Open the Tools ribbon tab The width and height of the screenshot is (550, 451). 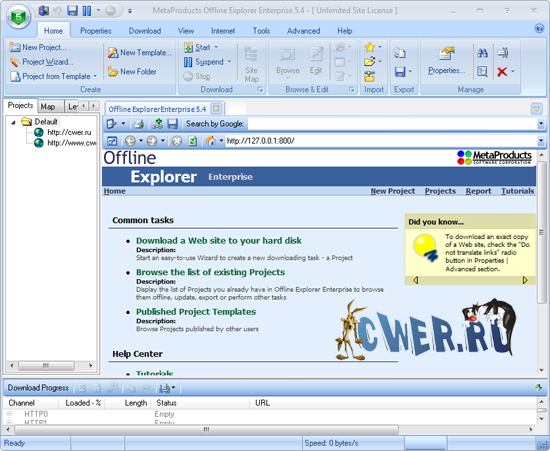tap(261, 31)
